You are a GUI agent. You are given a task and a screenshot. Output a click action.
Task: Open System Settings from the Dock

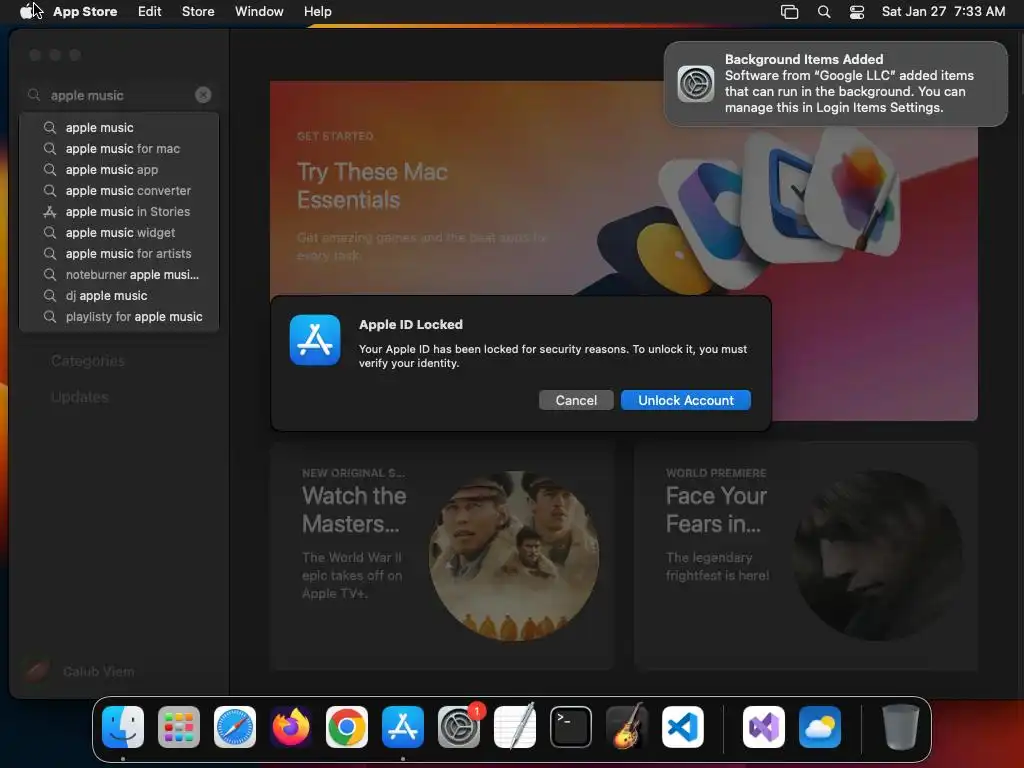(x=459, y=727)
